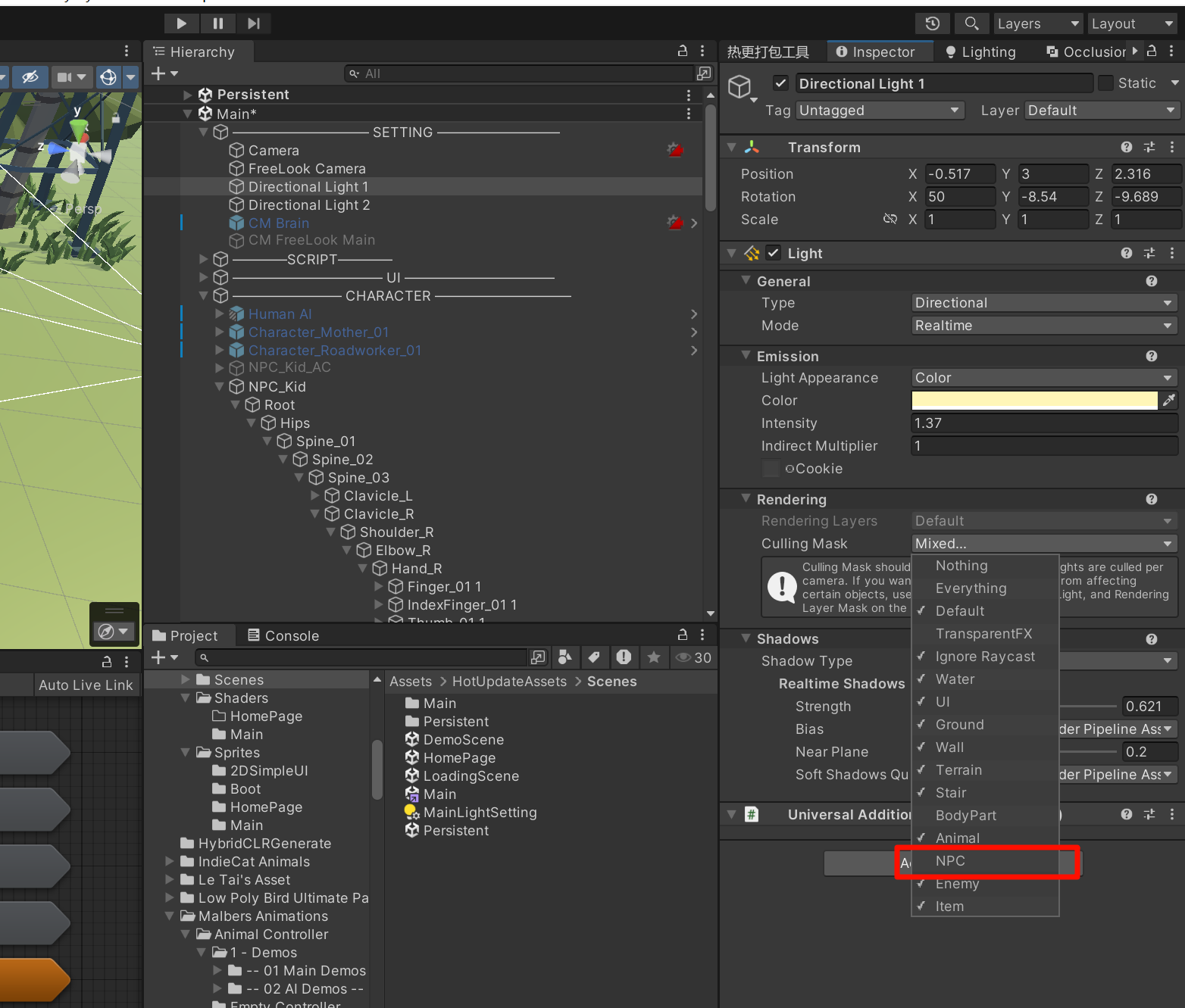Click the Intensity value field
Viewport: 1185px width, 1008px height.
pos(1044,423)
